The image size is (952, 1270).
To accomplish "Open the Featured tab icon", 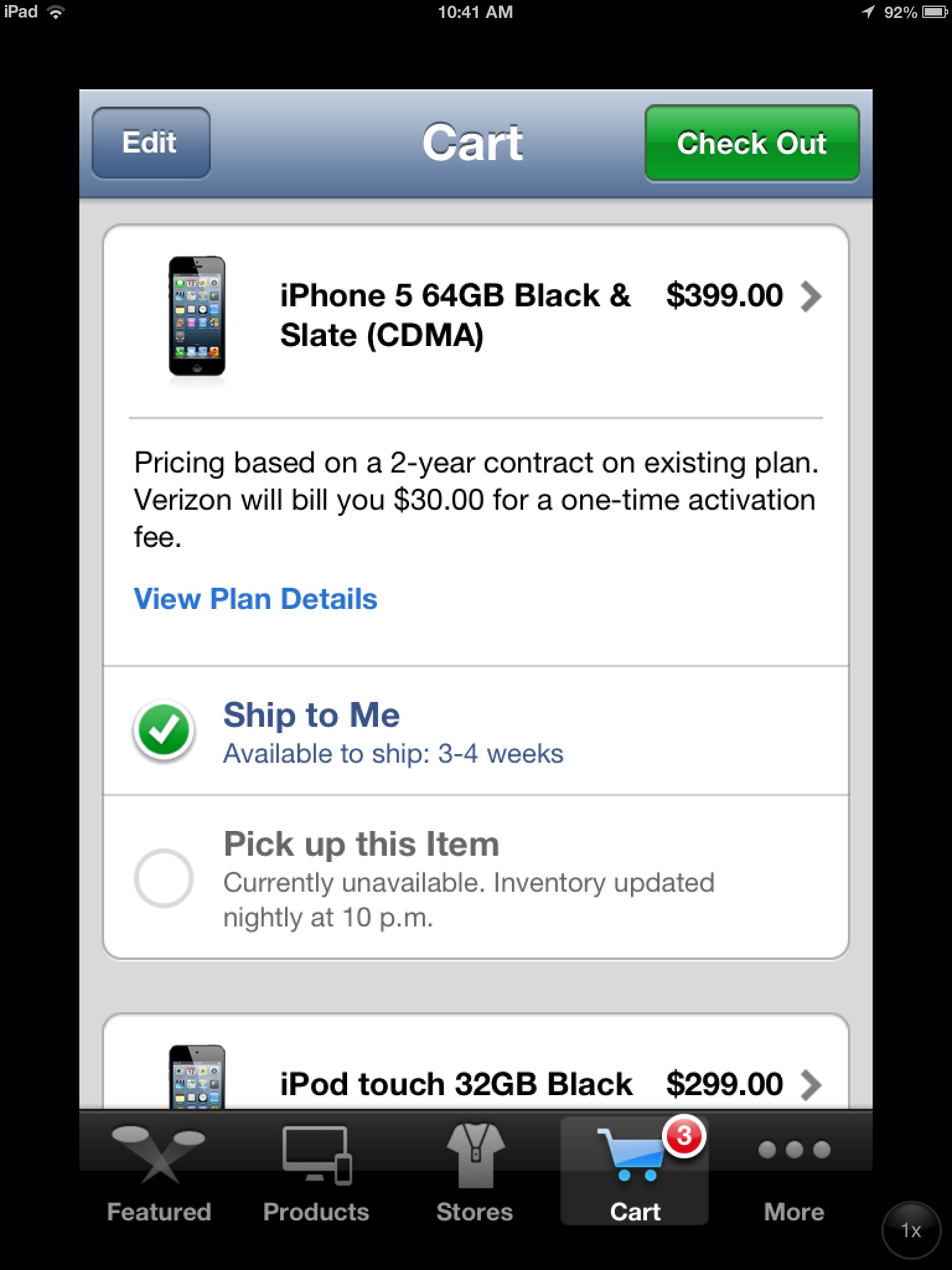I will pos(159,1152).
